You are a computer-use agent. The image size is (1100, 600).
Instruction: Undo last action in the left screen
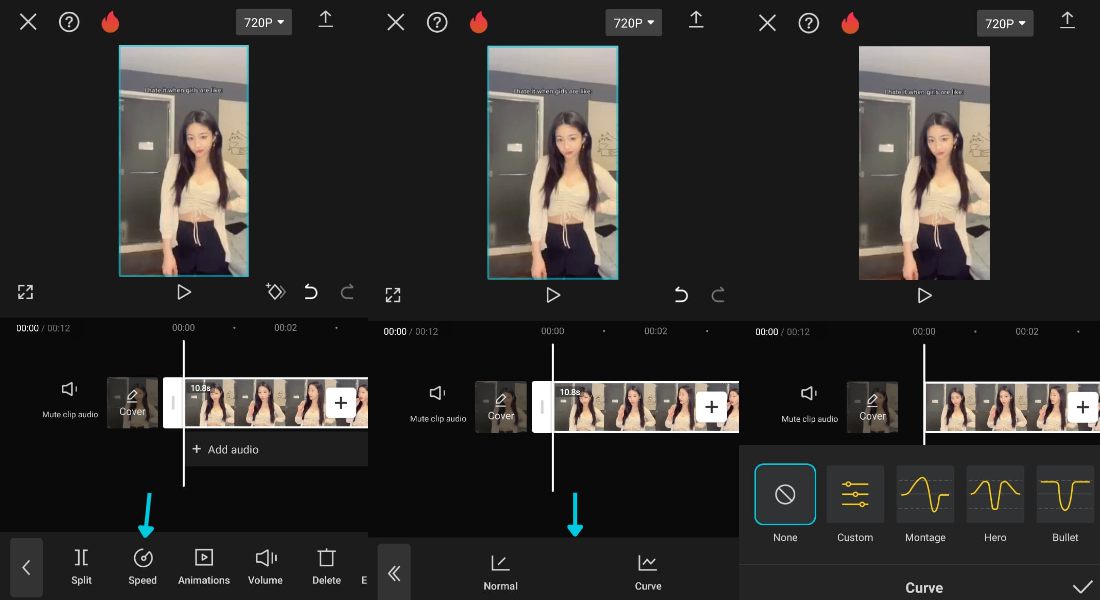point(311,291)
